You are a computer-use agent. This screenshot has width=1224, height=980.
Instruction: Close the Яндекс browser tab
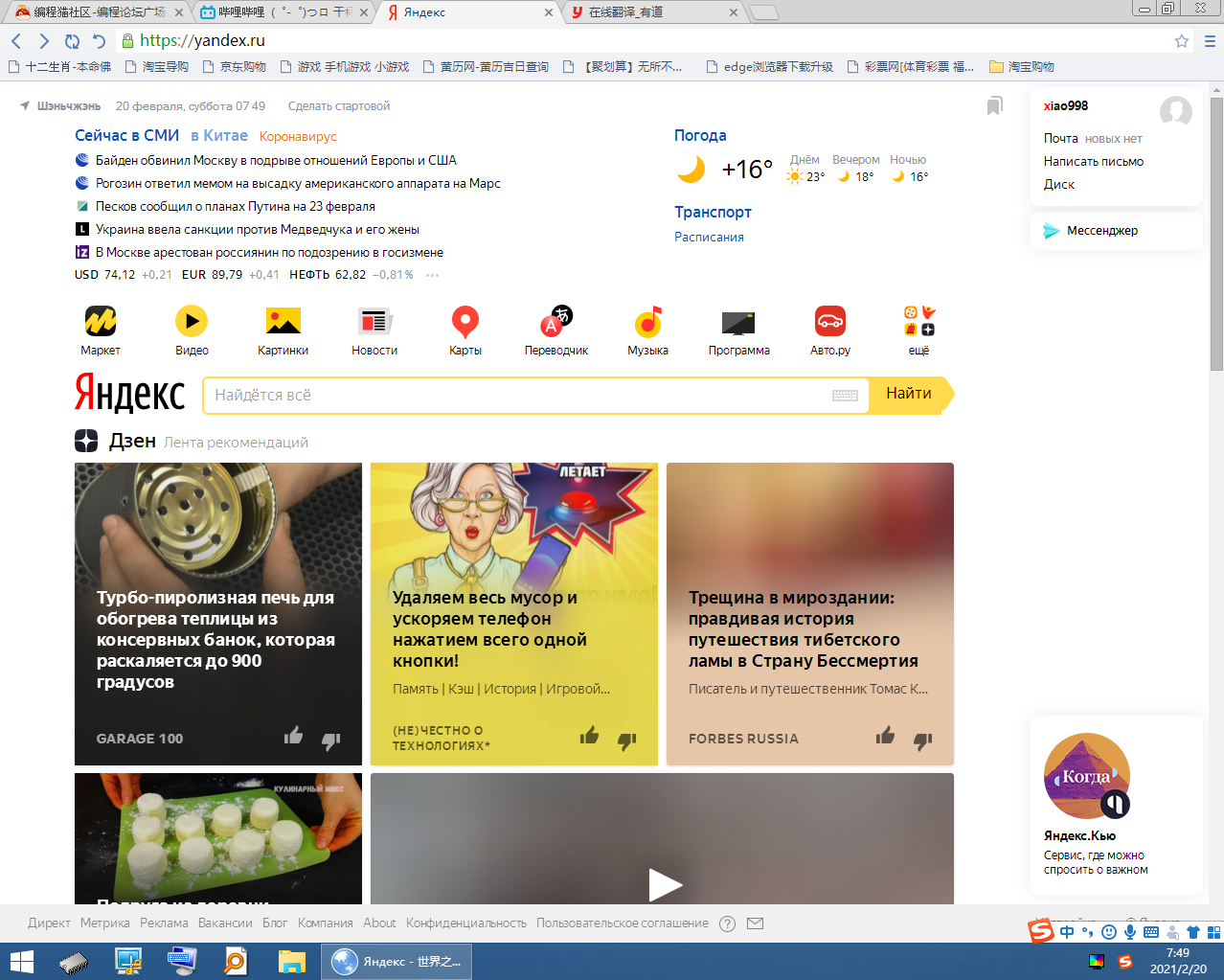(x=549, y=12)
